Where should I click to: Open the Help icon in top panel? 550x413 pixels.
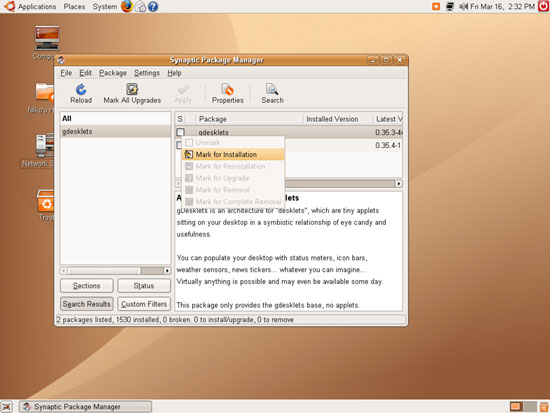coord(153,6)
